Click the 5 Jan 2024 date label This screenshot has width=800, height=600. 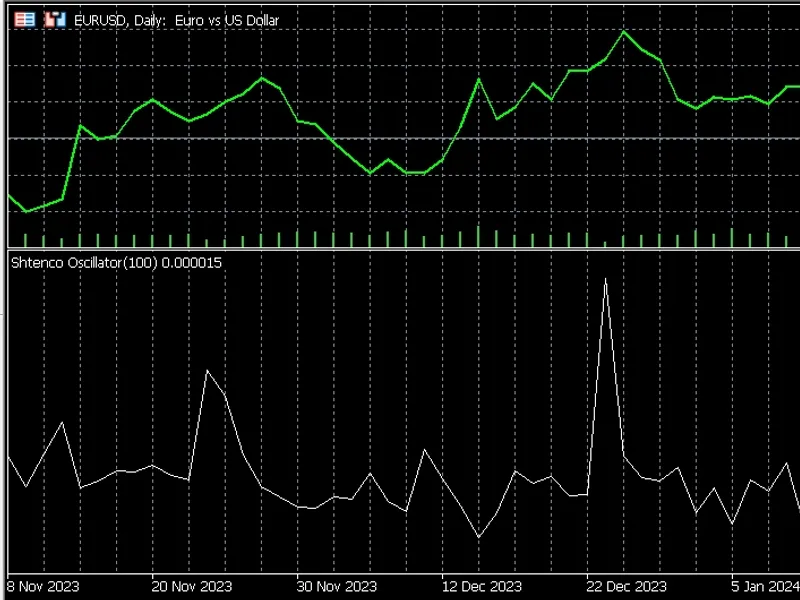(x=765, y=586)
